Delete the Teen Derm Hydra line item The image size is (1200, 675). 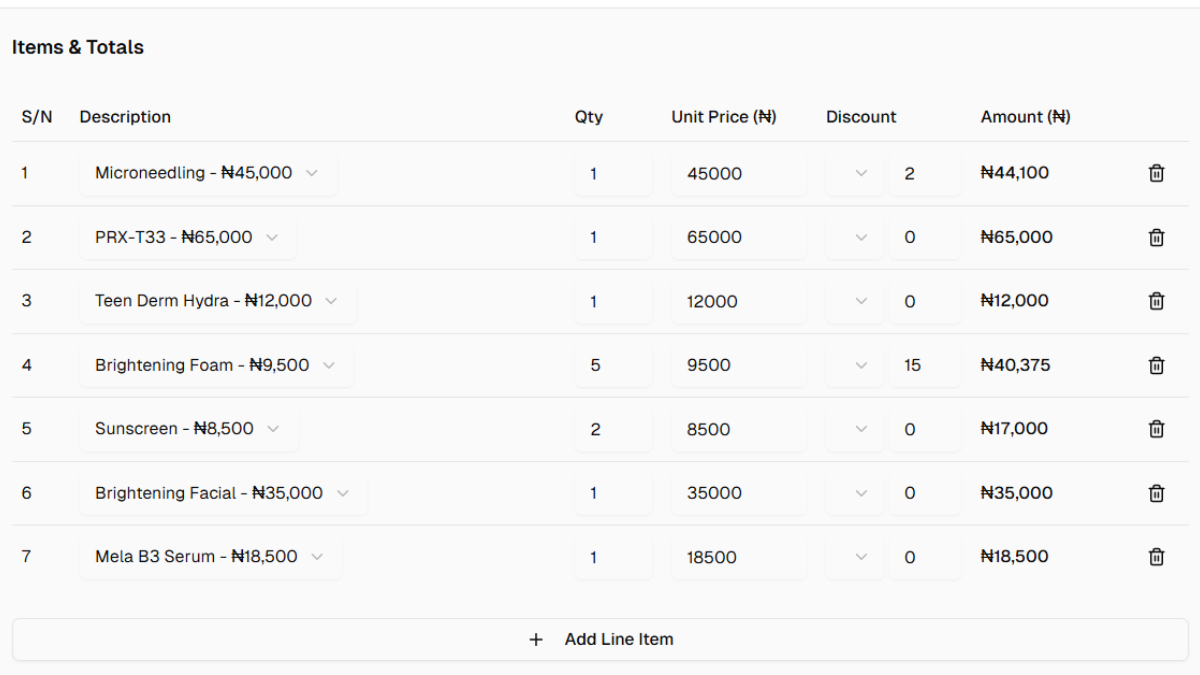click(1156, 301)
